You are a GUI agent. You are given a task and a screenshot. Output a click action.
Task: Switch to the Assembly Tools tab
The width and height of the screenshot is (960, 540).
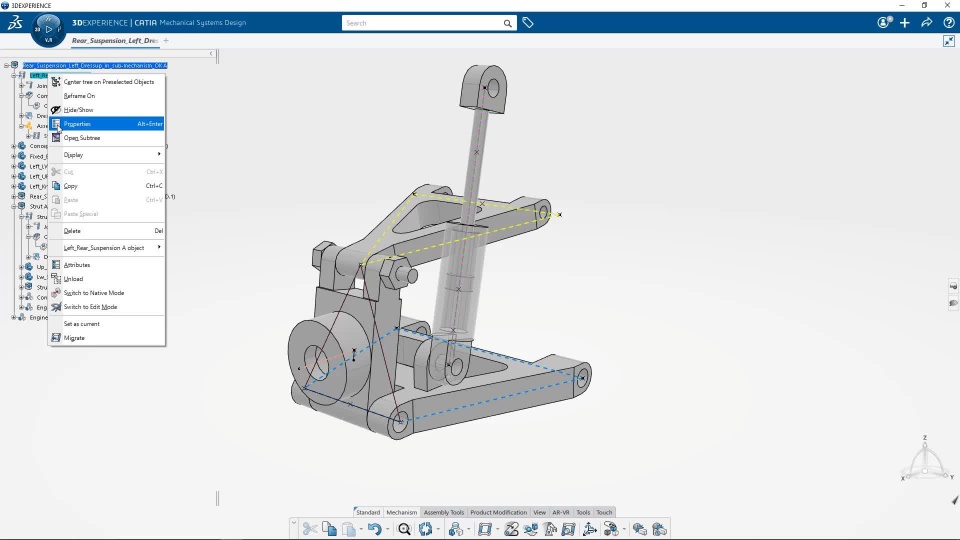click(444, 512)
